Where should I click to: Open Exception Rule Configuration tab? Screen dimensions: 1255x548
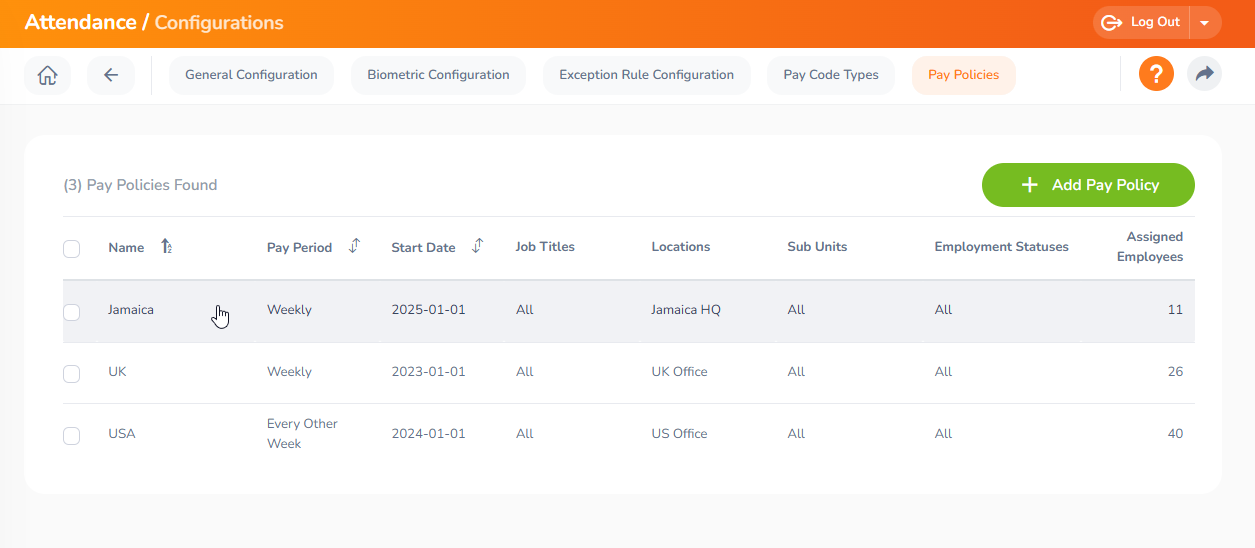646,75
